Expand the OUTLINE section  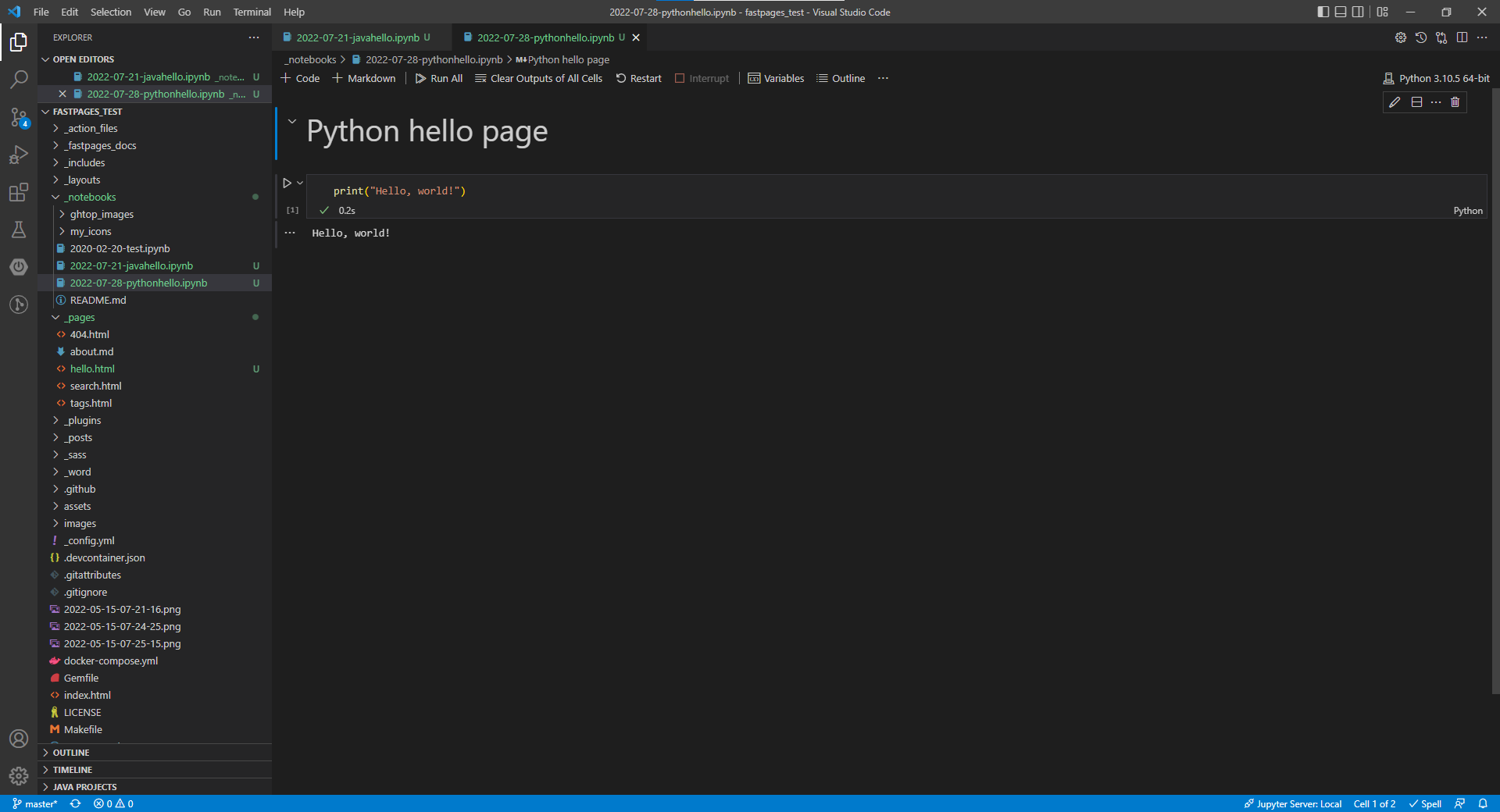[155, 753]
